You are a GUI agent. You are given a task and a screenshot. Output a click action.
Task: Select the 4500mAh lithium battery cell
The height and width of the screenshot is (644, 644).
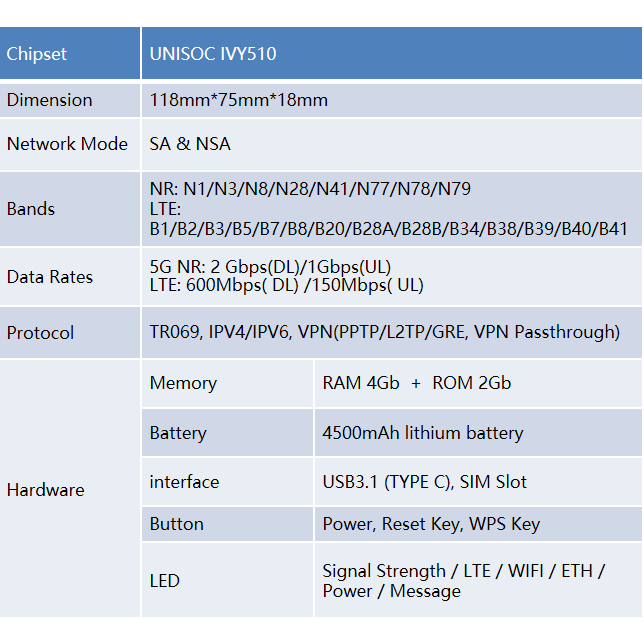point(423,433)
